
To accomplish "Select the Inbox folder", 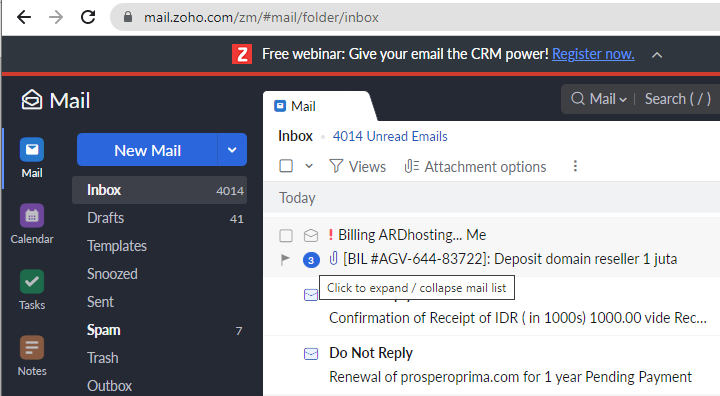I will (159, 190).
